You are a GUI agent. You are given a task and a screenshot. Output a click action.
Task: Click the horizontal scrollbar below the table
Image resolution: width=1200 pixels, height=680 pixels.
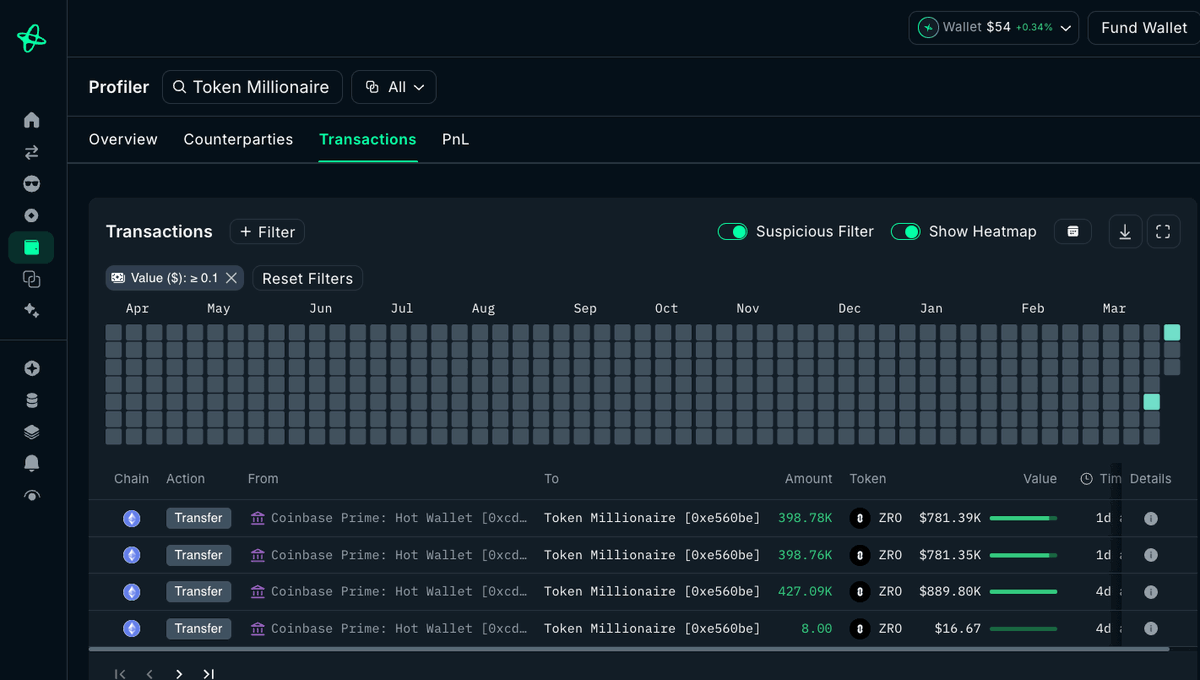[629, 649]
